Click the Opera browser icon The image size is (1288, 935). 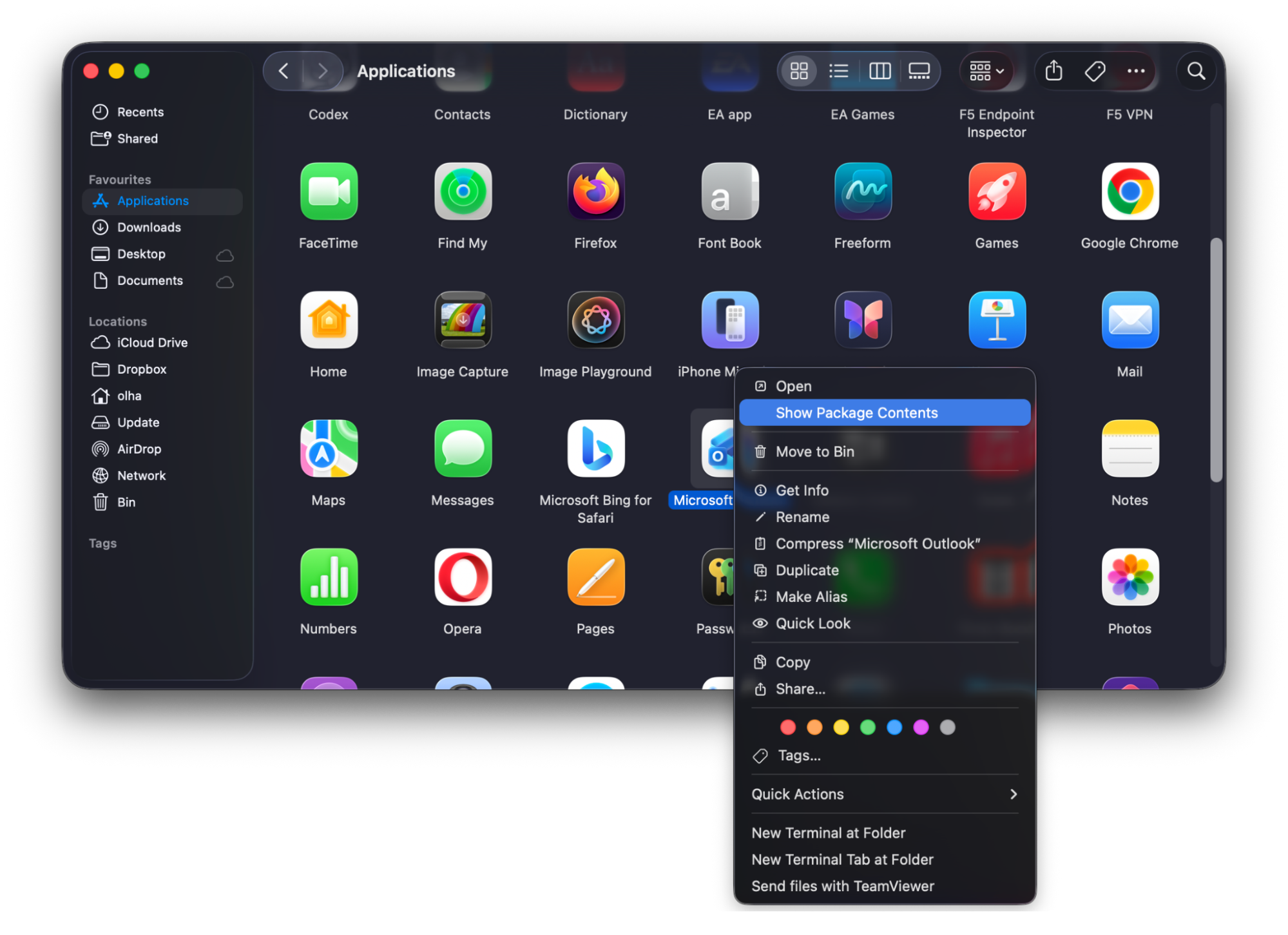pos(463,577)
